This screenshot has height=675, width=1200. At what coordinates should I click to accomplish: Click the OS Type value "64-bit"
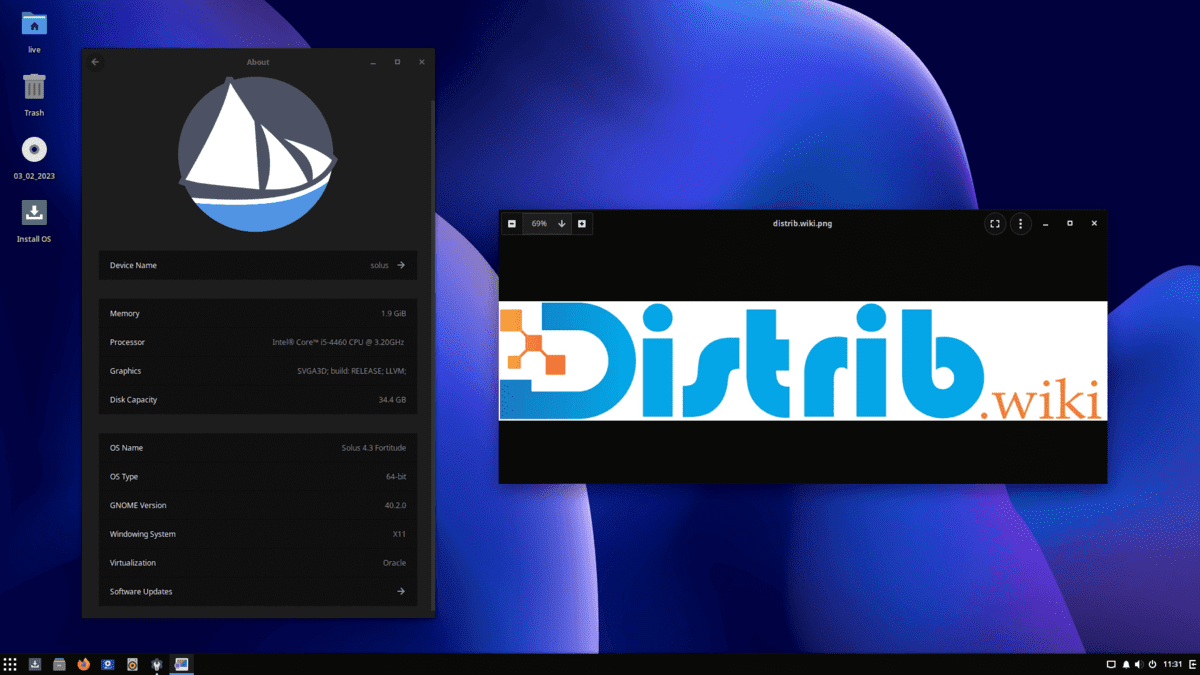(x=396, y=477)
